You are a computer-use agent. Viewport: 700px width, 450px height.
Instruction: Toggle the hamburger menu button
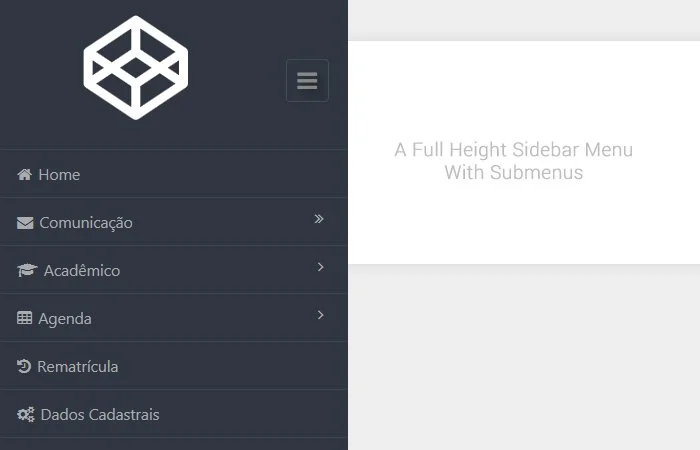307,81
